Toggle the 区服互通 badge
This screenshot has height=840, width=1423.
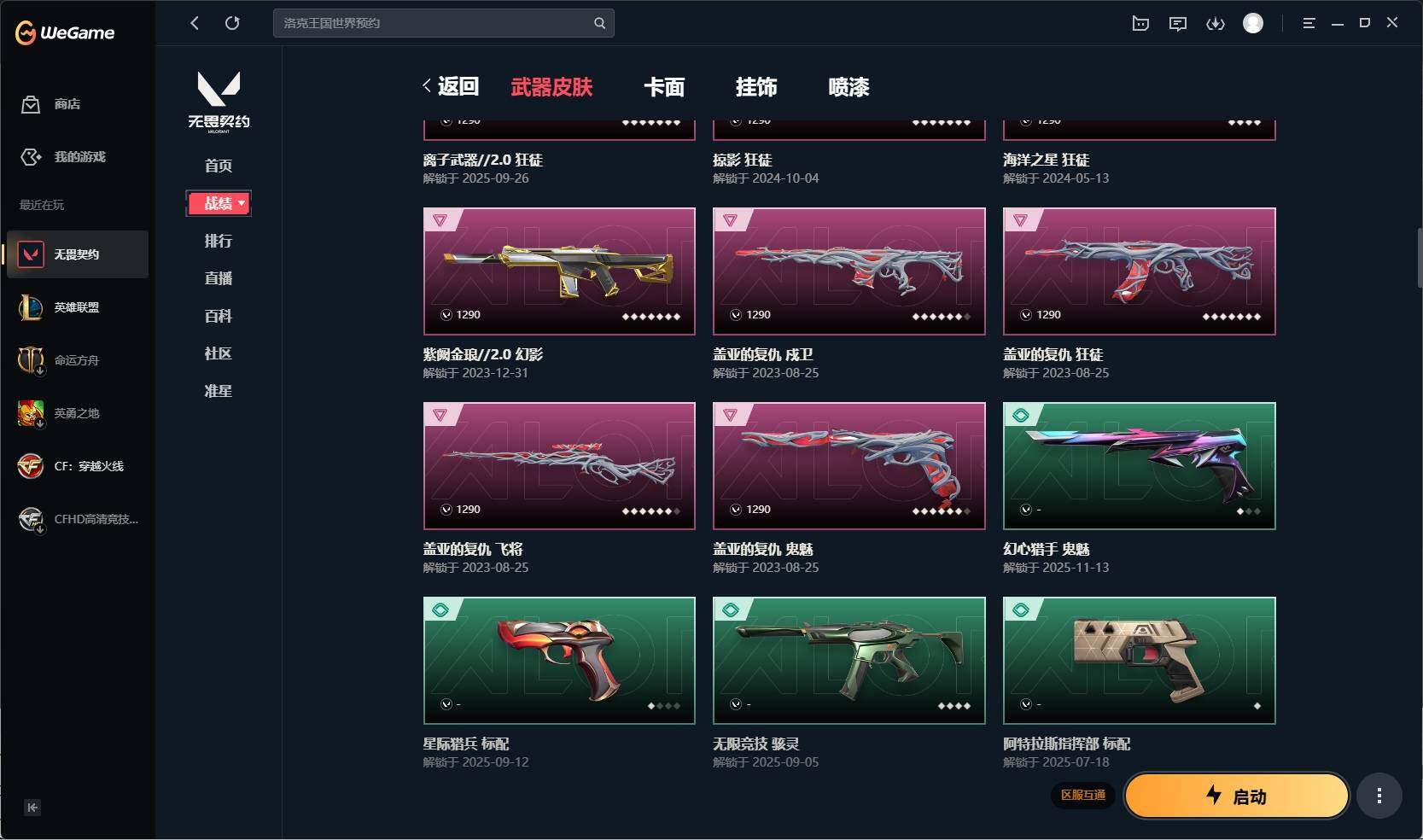click(x=1083, y=795)
